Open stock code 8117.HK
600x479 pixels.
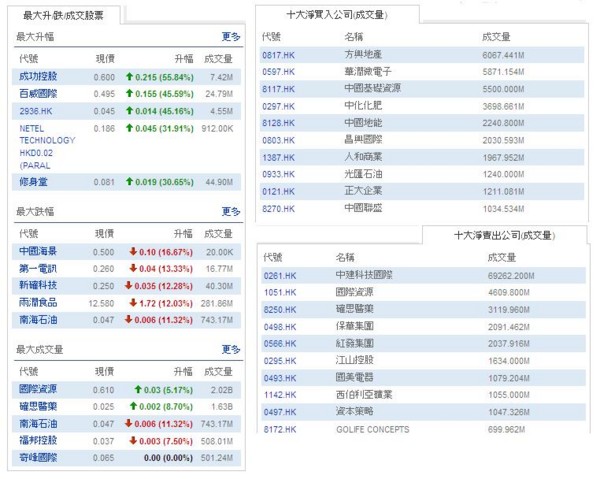click(279, 89)
